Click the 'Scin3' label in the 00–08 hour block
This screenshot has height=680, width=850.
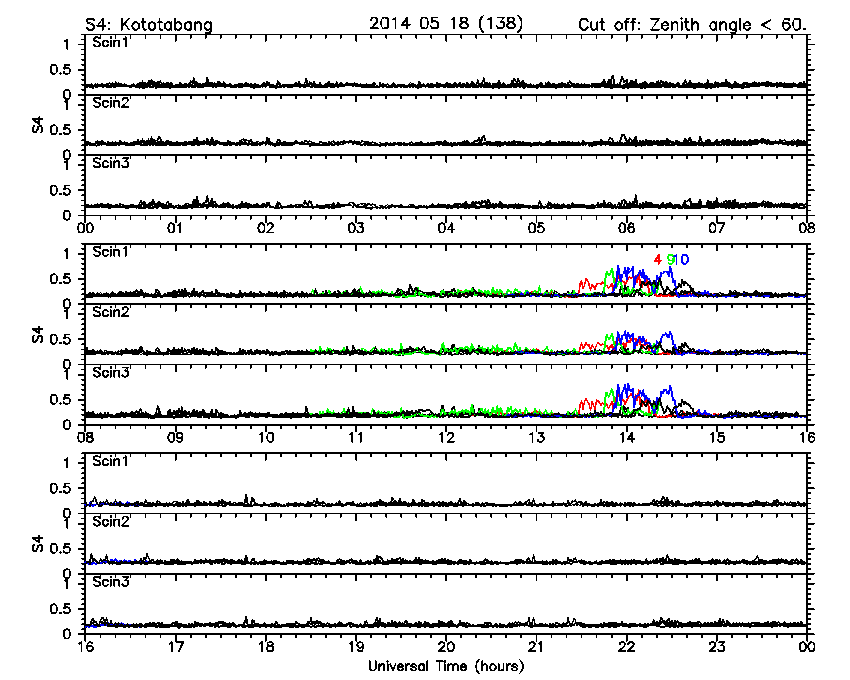point(111,163)
